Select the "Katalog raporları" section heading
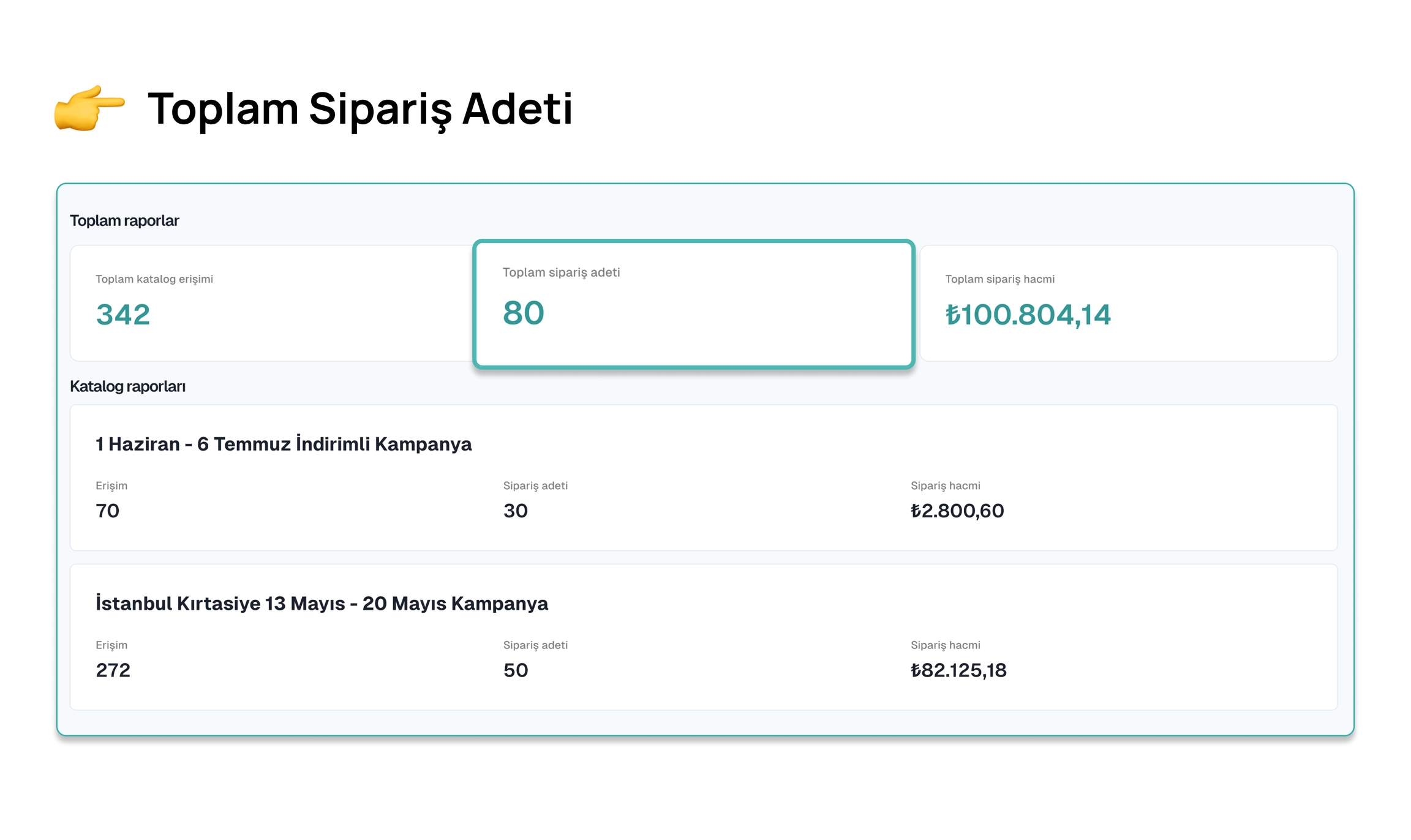Screen dimensions: 1411x840 pos(127,386)
